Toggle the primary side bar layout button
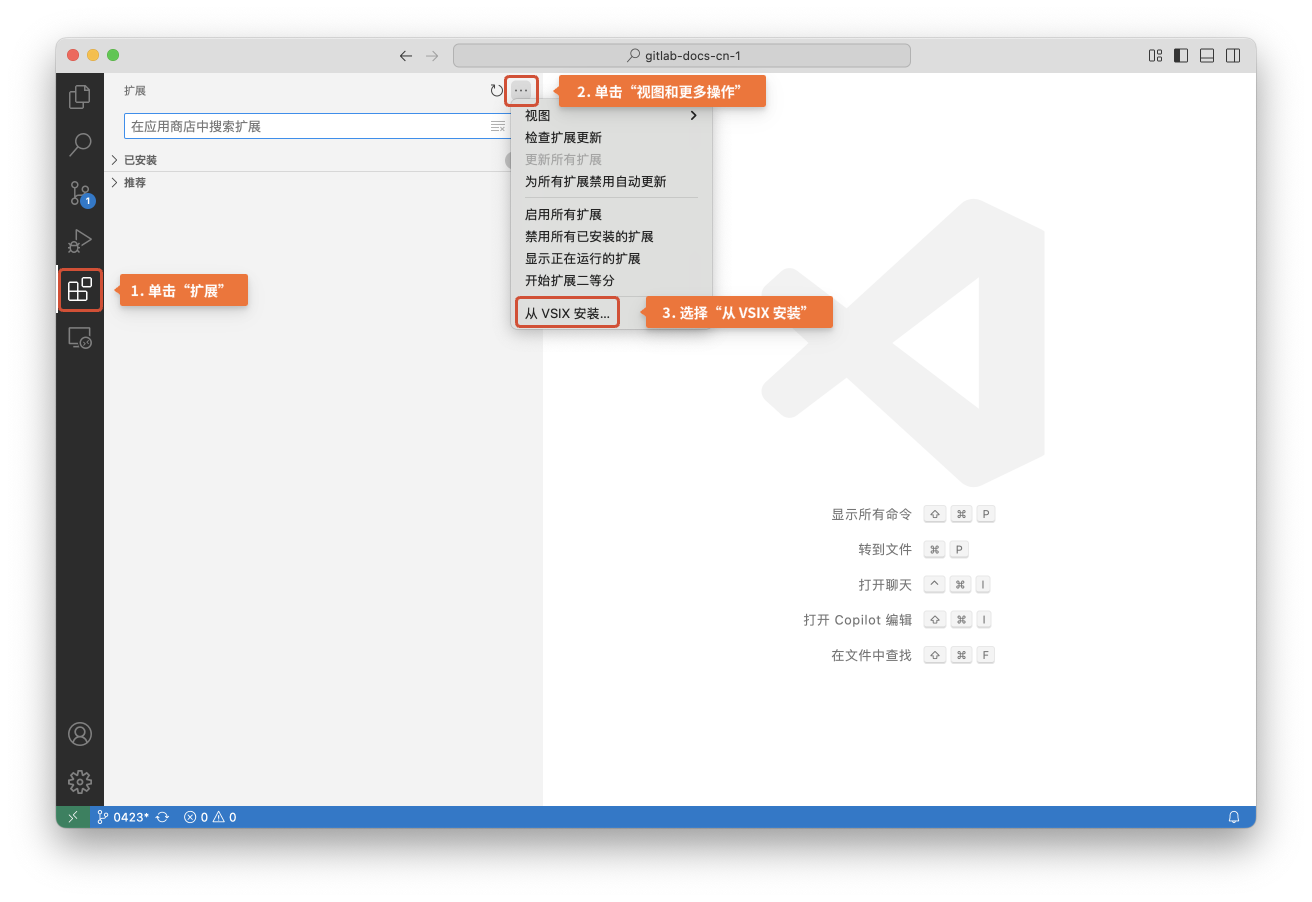This screenshot has width=1312, height=902. click(1181, 56)
